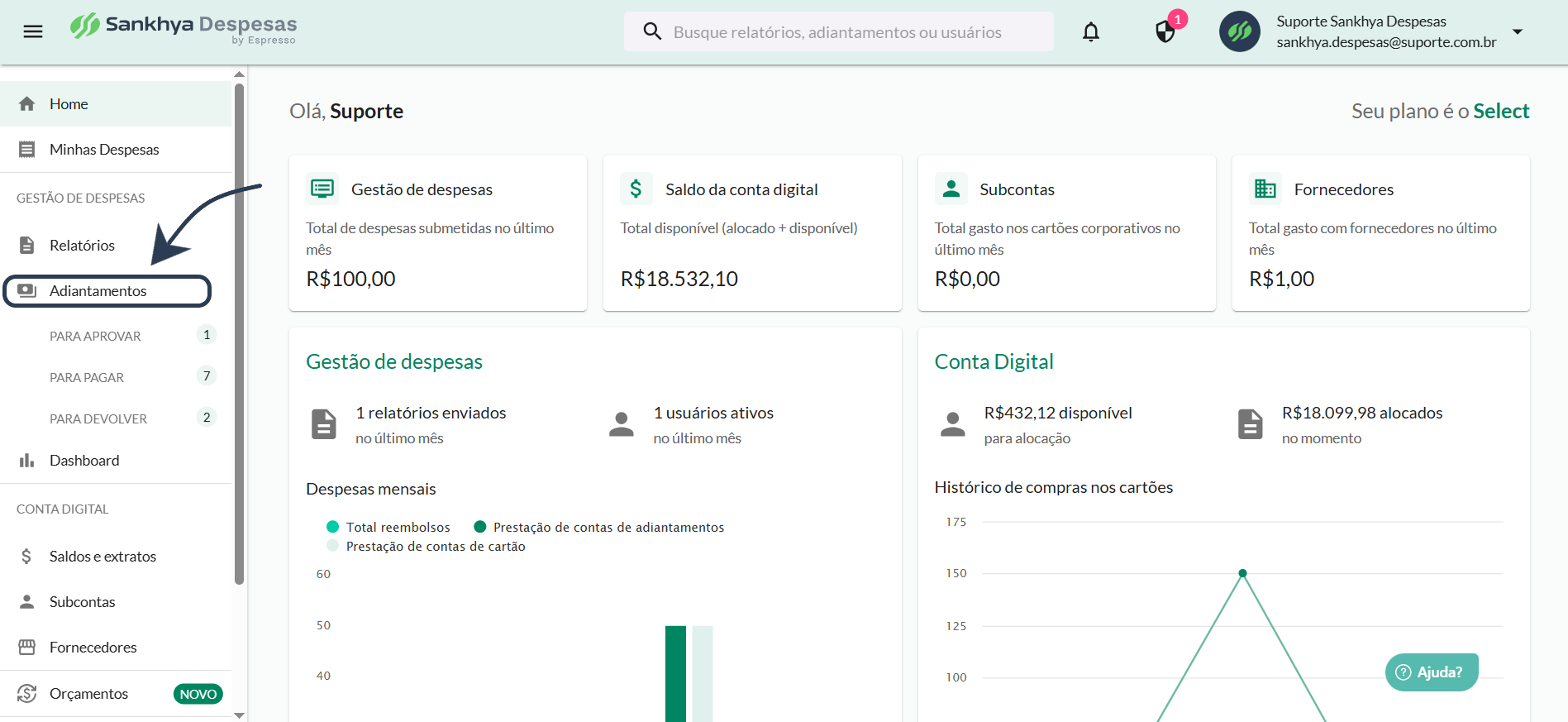Click the sidebar Subcontas person icon

coord(27,601)
